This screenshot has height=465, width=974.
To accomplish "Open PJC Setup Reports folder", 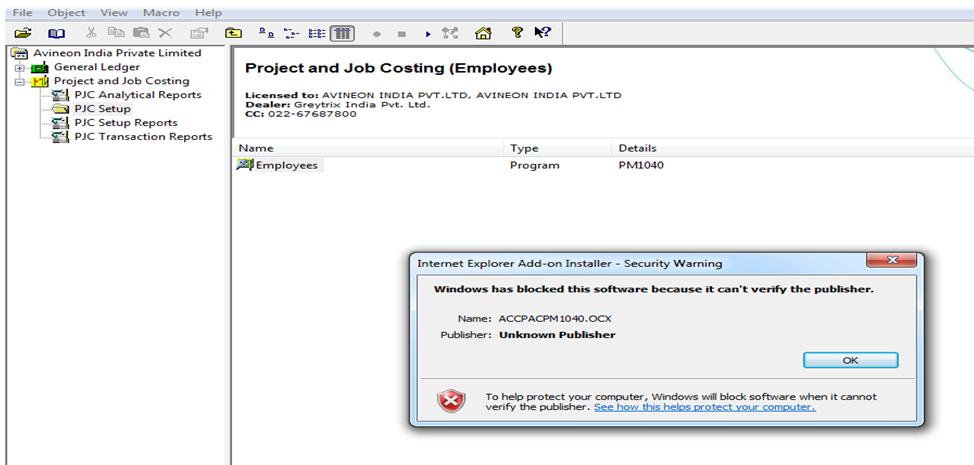I will pyautogui.click(x=125, y=123).
